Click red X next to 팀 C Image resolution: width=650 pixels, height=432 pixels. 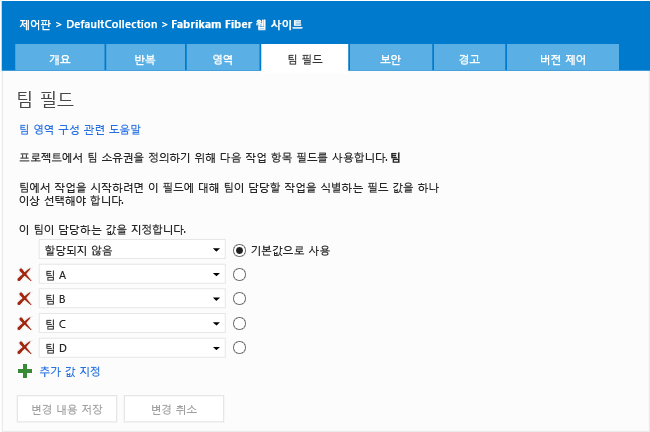(25, 323)
